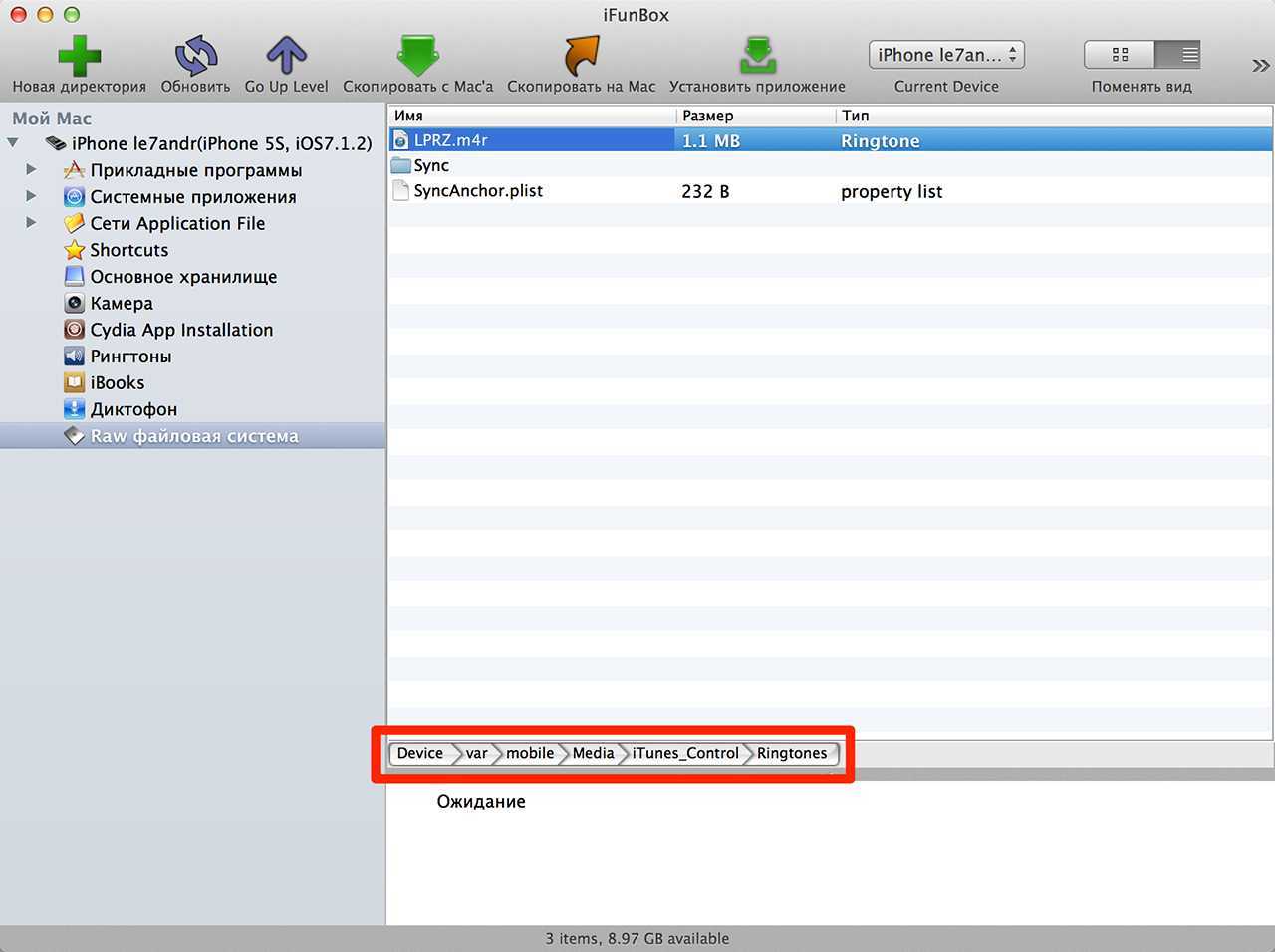
Task: Go to the Ringtones breadcrumb segment
Action: click(x=792, y=753)
